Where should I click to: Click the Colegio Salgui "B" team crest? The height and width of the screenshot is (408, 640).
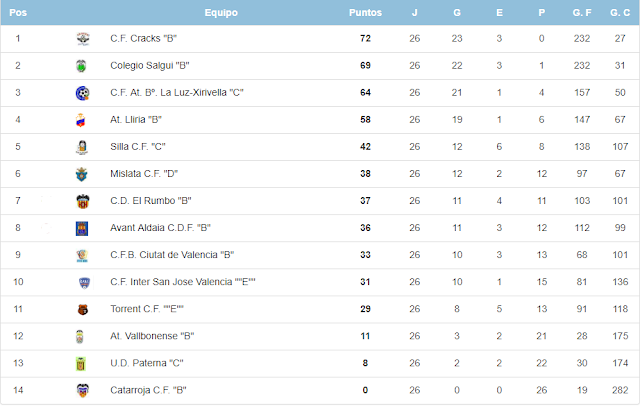tap(81, 66)
